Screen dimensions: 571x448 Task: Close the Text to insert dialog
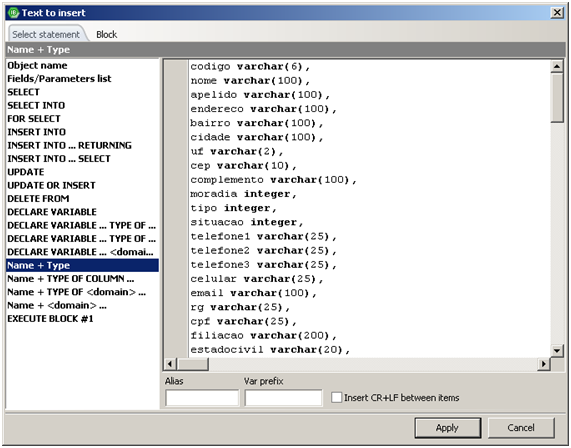coord(557,13)
